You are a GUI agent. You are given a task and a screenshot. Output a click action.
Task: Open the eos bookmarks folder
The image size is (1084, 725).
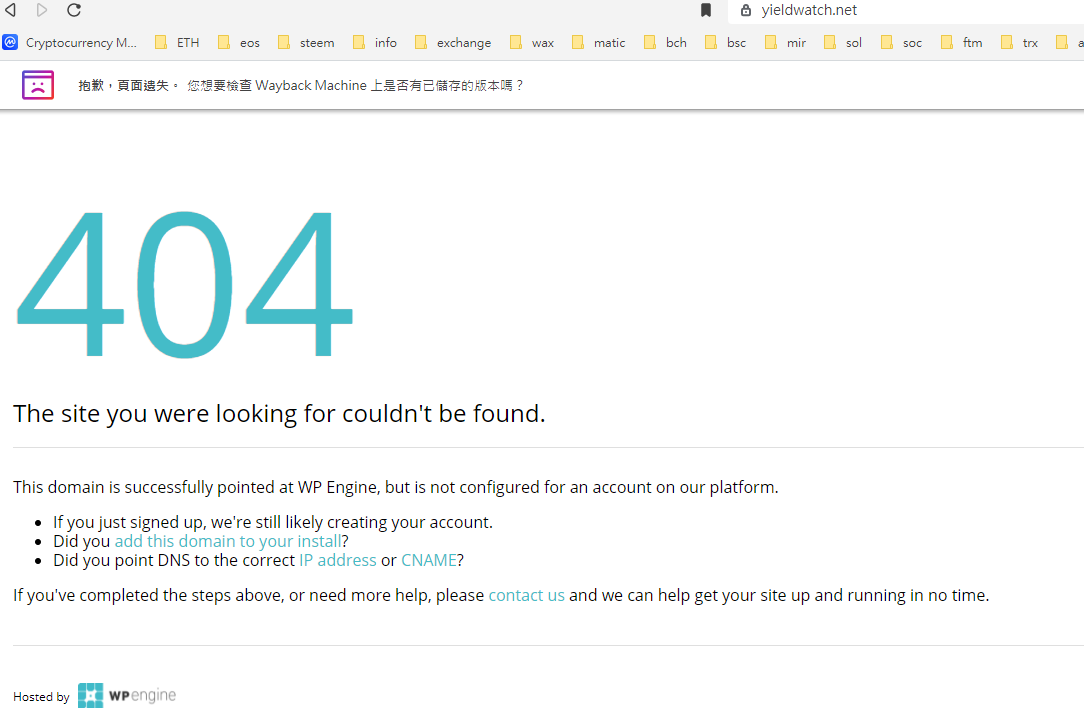pos(239,43)
